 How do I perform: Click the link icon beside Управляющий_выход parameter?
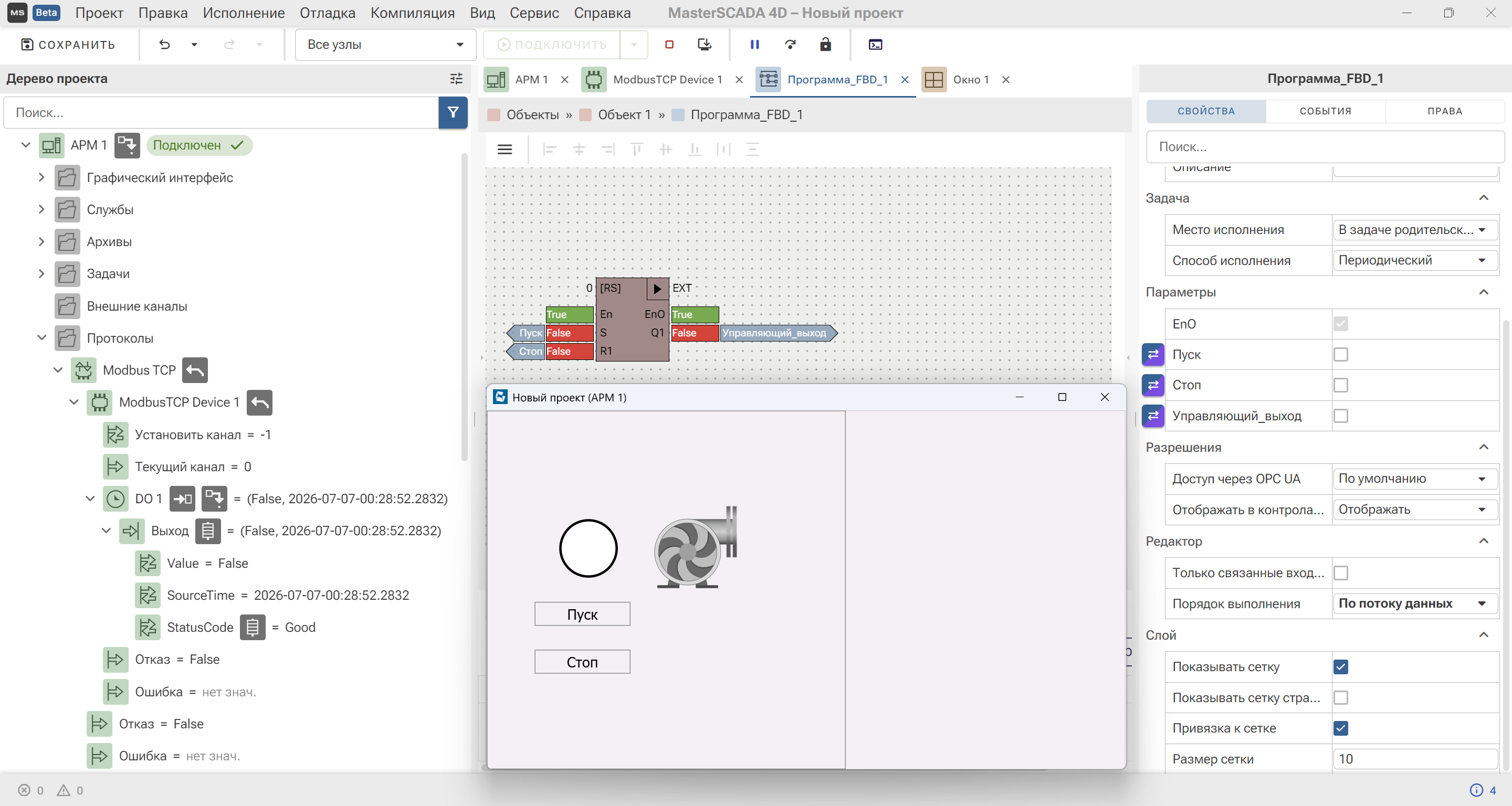click(1153, 416)
